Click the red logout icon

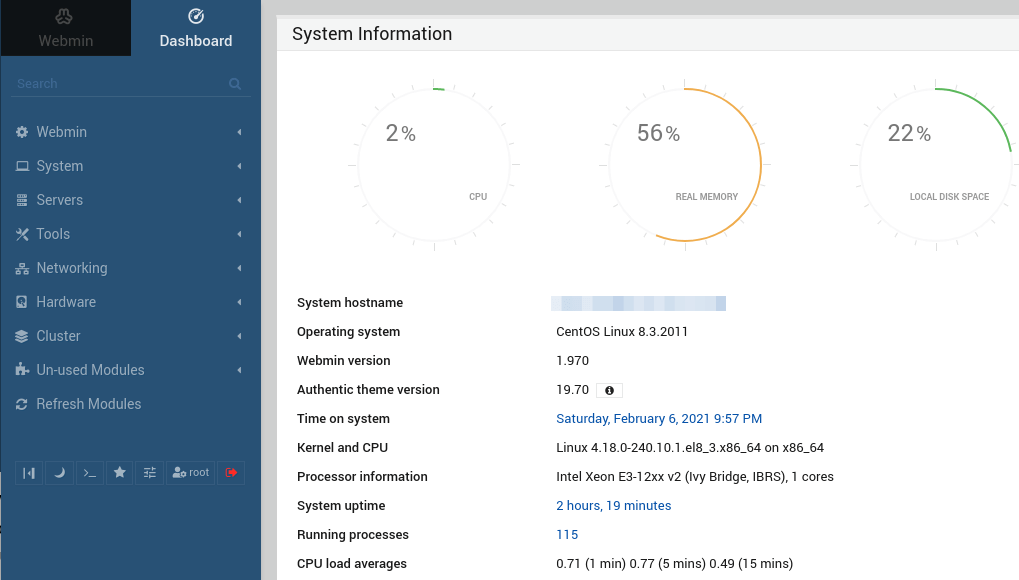pos(232,473)
